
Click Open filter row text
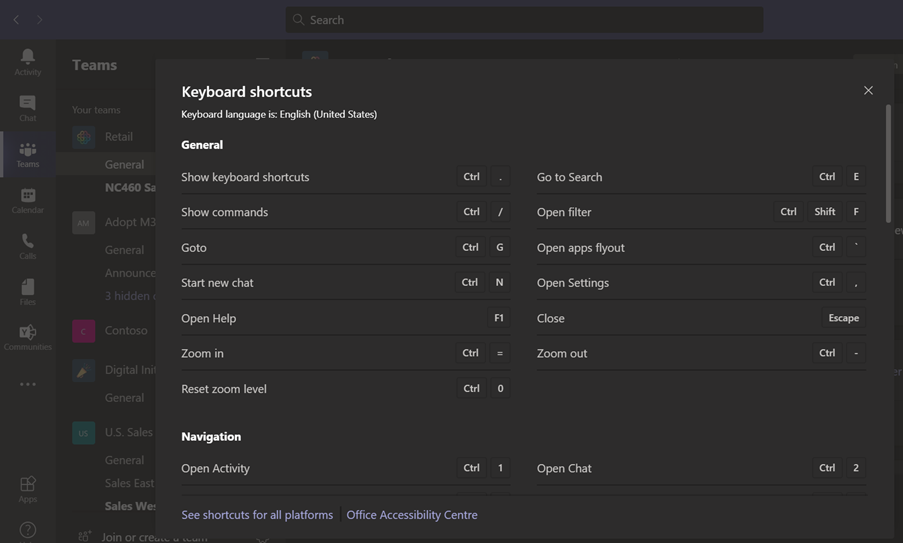pos(564,212)
